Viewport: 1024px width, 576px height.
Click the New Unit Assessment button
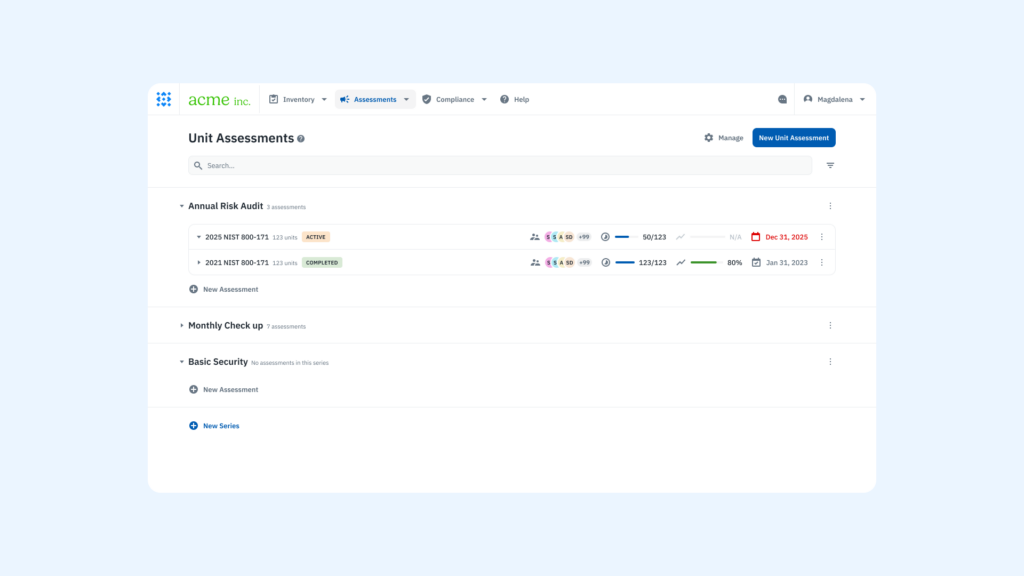[793, 138]
